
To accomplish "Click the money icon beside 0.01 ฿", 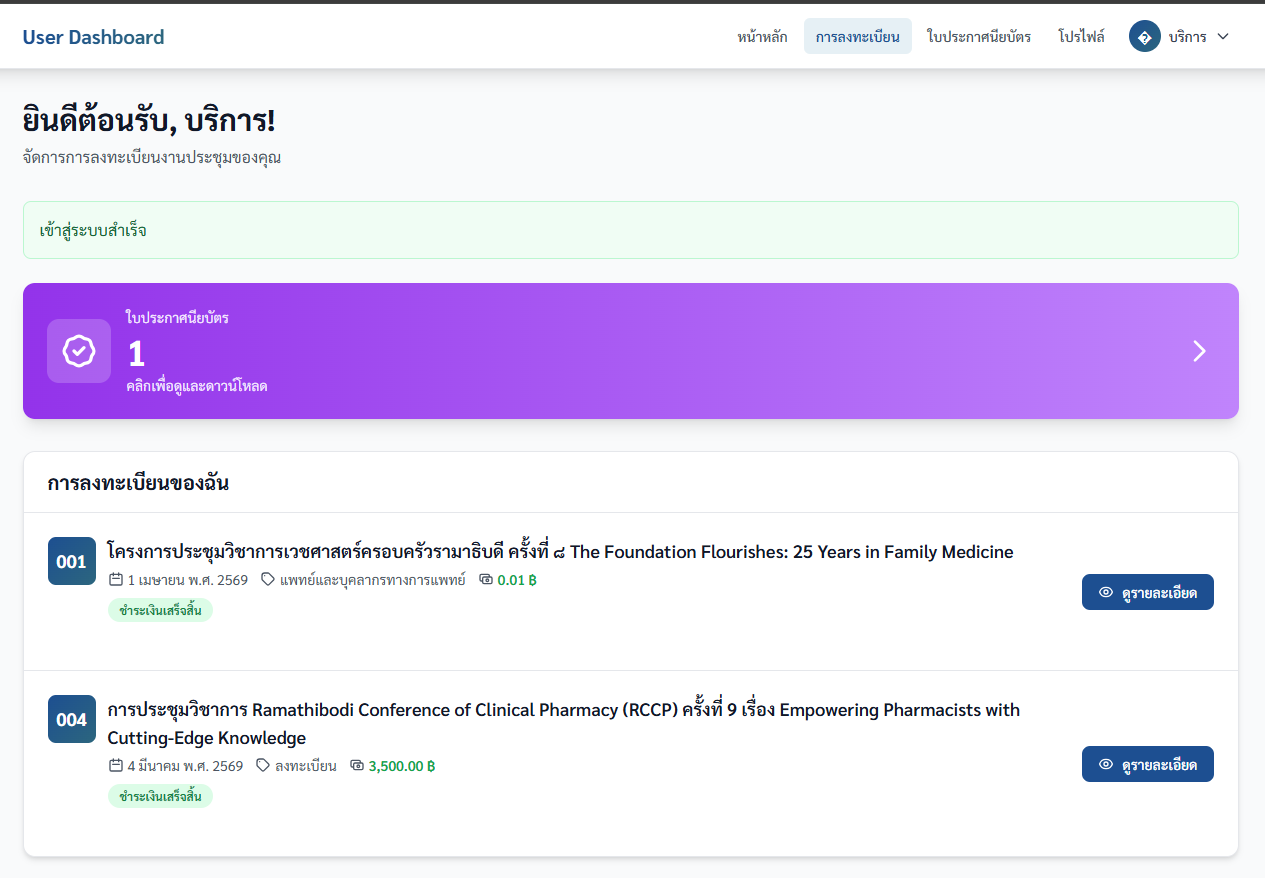I will [486, 580].
